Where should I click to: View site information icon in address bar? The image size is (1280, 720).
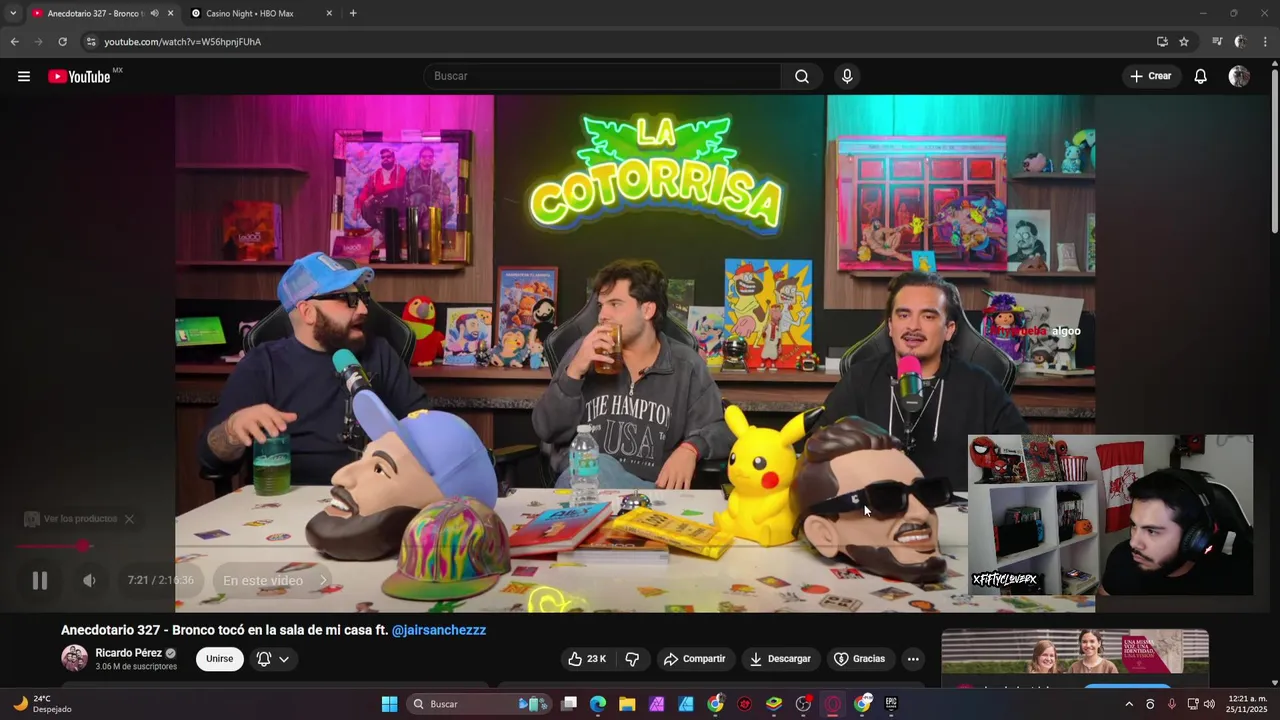point(91,42)
